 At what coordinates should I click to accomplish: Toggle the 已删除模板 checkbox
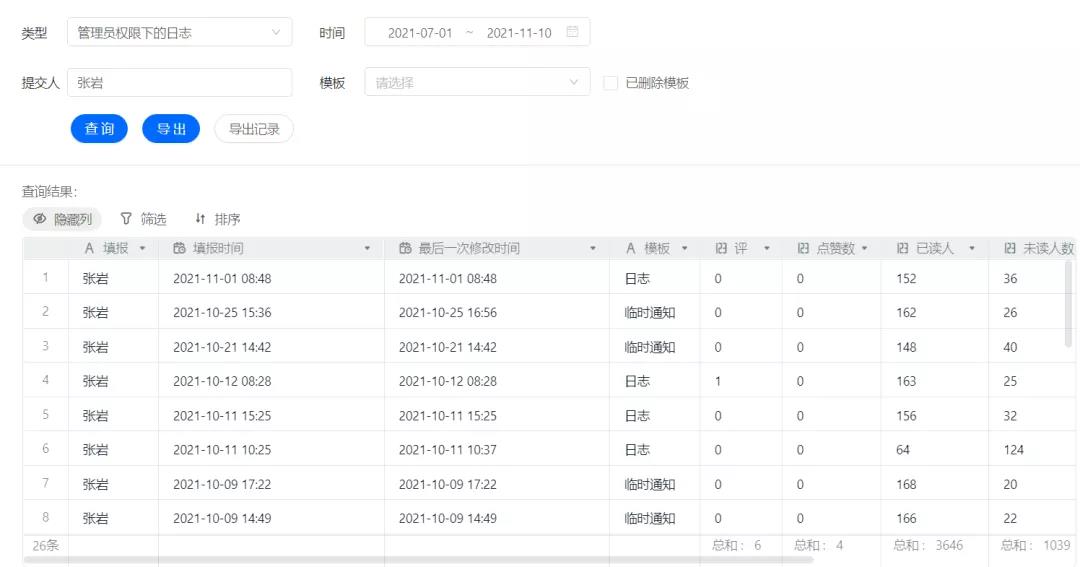point(610,83)
